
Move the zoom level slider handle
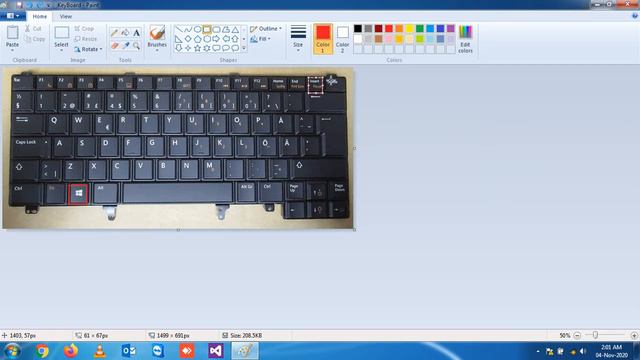point(596,335)
